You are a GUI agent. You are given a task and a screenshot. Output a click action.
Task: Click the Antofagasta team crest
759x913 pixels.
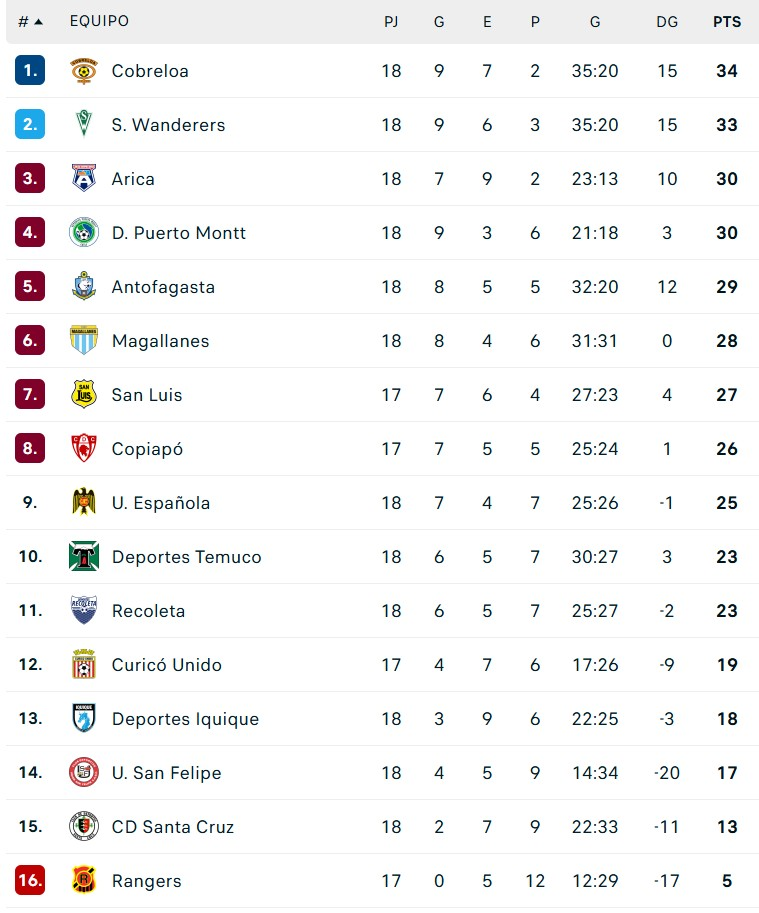[84, 286]
